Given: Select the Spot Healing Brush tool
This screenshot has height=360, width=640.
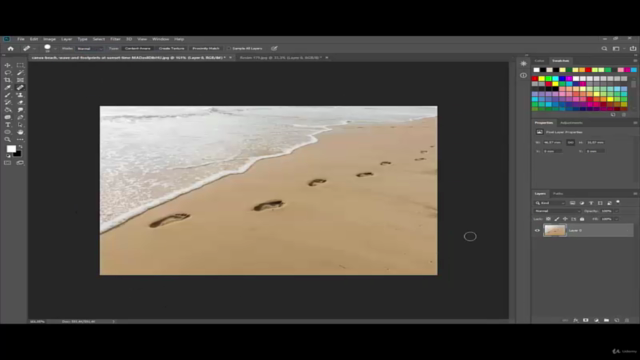Looking at the screenshot, I should tap(20, 87).
